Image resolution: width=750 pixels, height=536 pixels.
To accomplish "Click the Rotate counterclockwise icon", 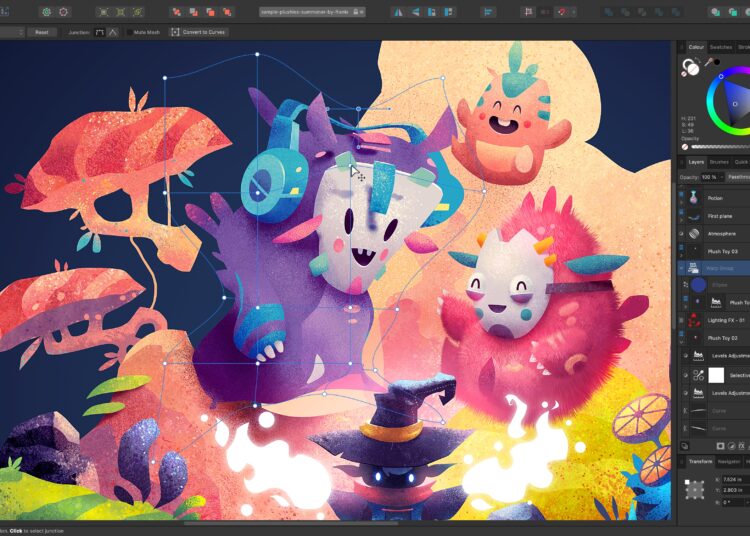I will tap(431, 12).
